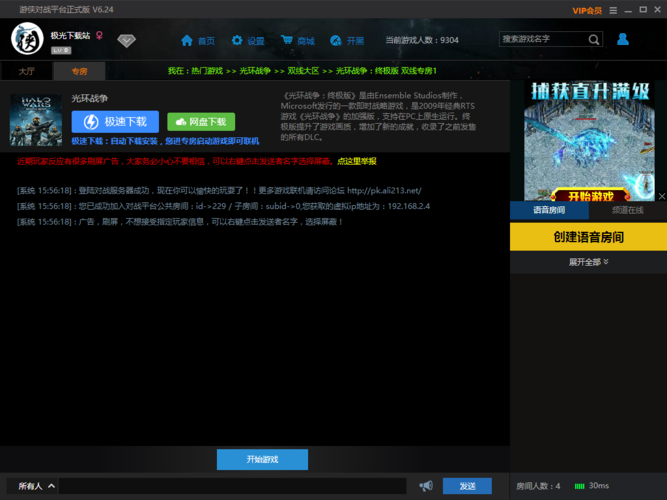Screen dimensions: 667x500
Task: Click the megaphone broadcast icon
Action: [x=426, y=486]
